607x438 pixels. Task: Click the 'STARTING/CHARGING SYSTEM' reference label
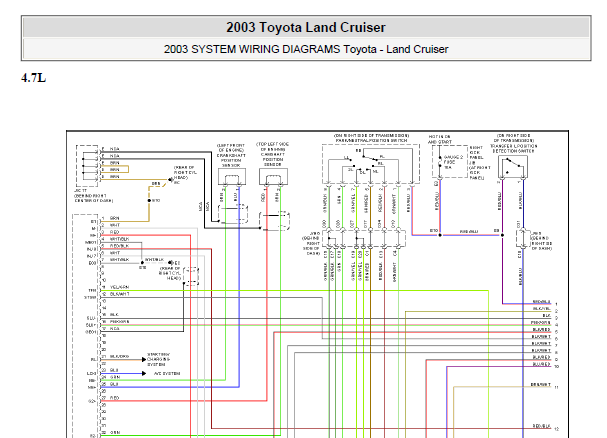click(x=158, y=359)
